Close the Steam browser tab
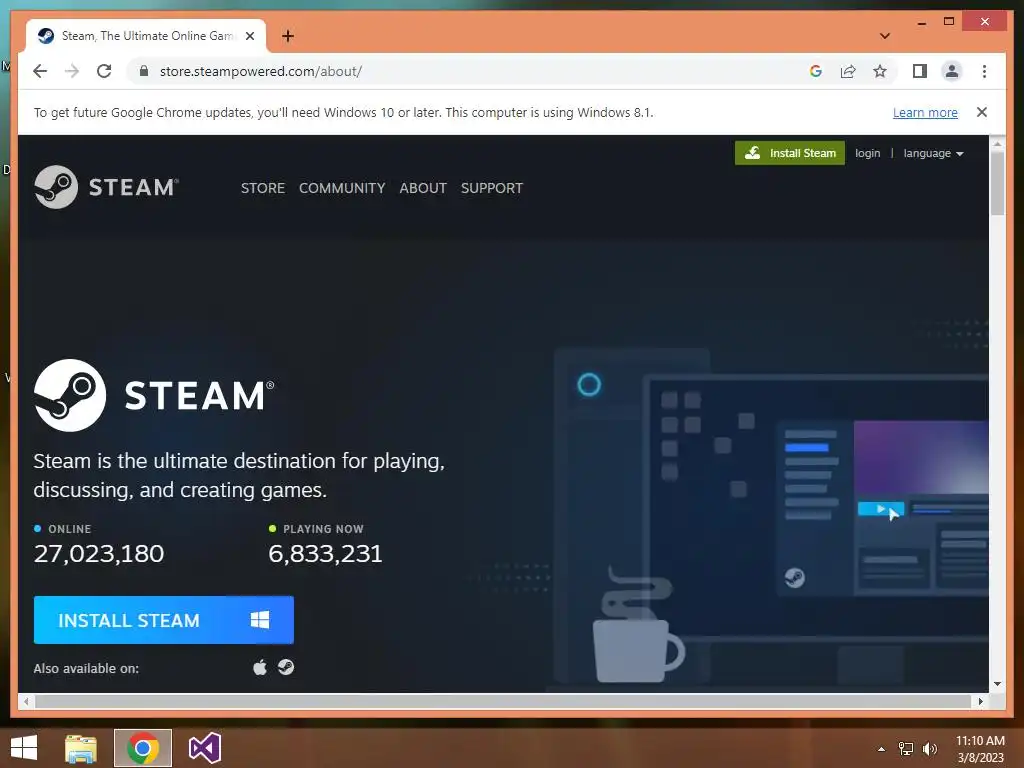1024x768 pixels. click(249, 36)
